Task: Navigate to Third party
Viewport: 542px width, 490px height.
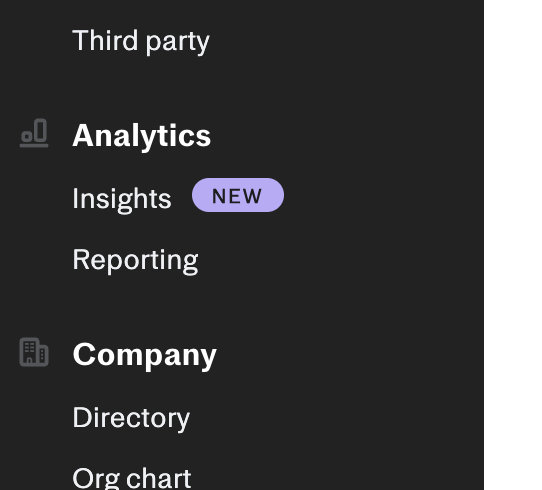Action: point(141,41)
